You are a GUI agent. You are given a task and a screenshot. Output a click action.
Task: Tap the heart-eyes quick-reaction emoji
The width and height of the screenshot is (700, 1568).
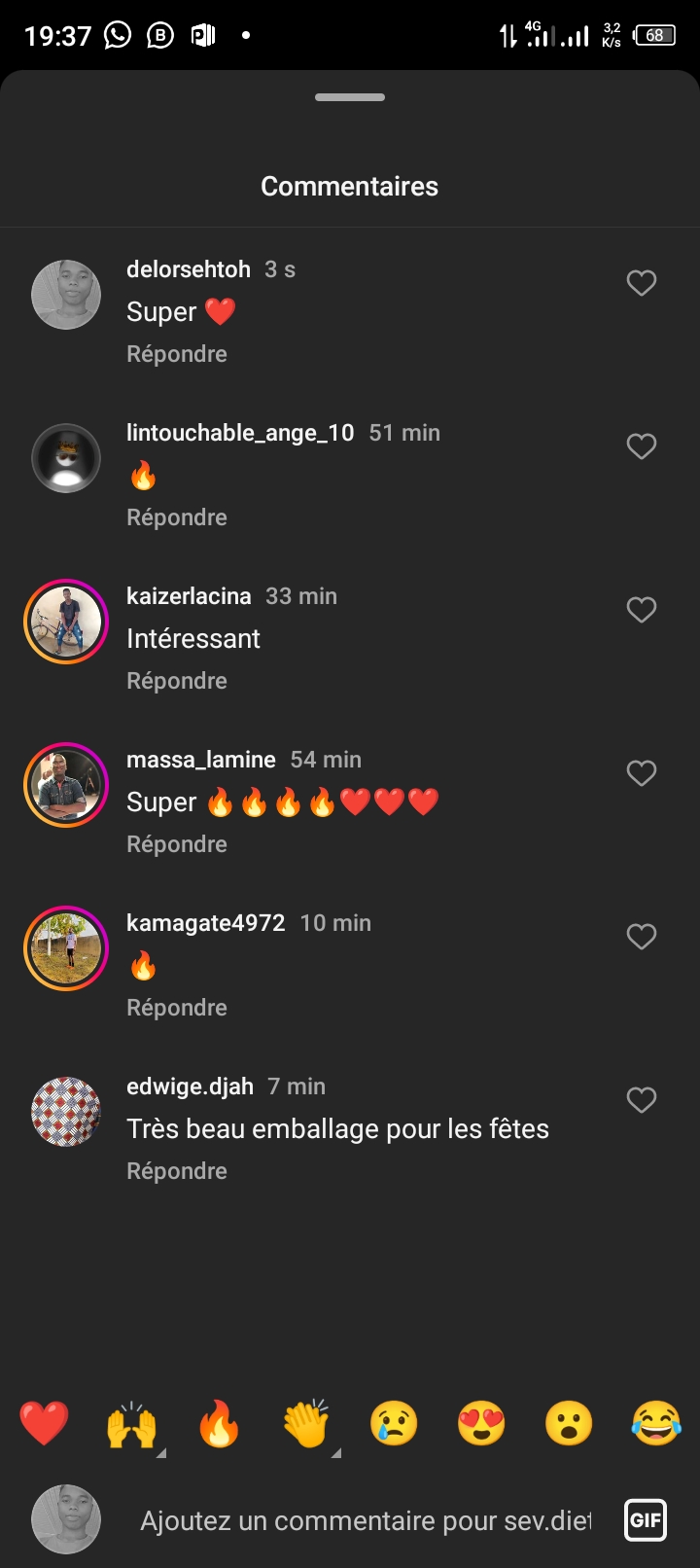coord(481,1424)
